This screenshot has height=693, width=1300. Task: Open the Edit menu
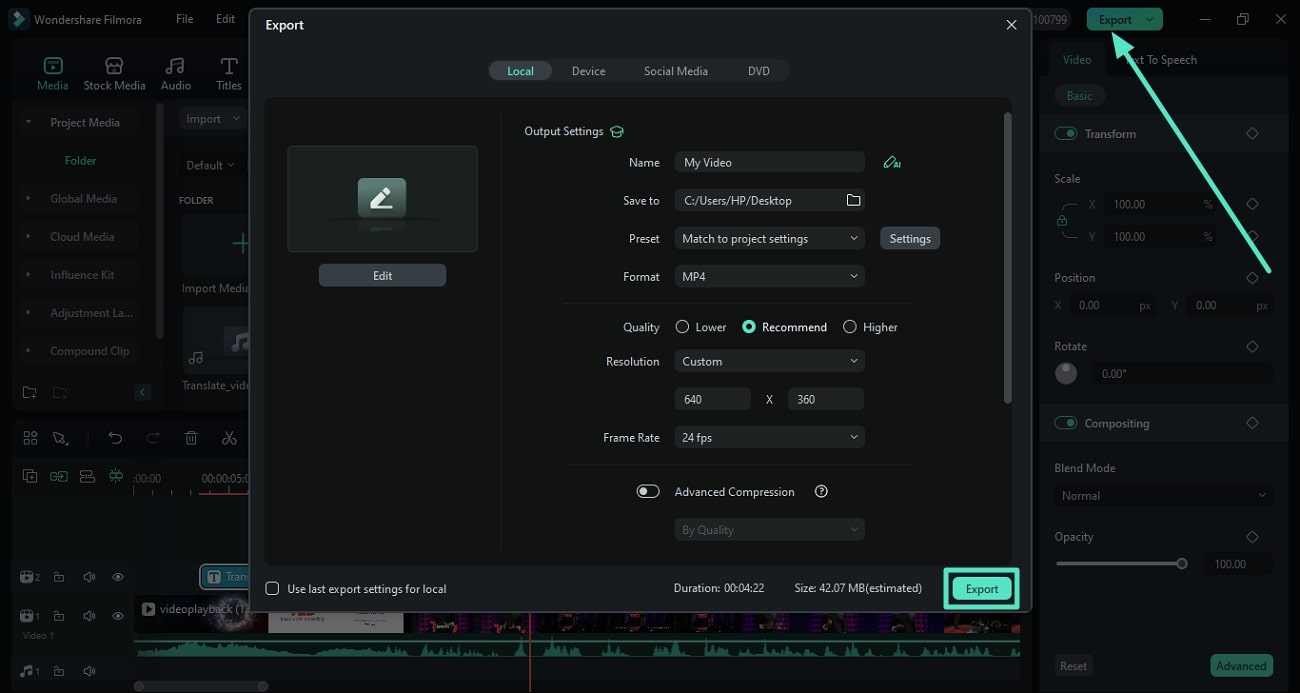pos(226,19)
